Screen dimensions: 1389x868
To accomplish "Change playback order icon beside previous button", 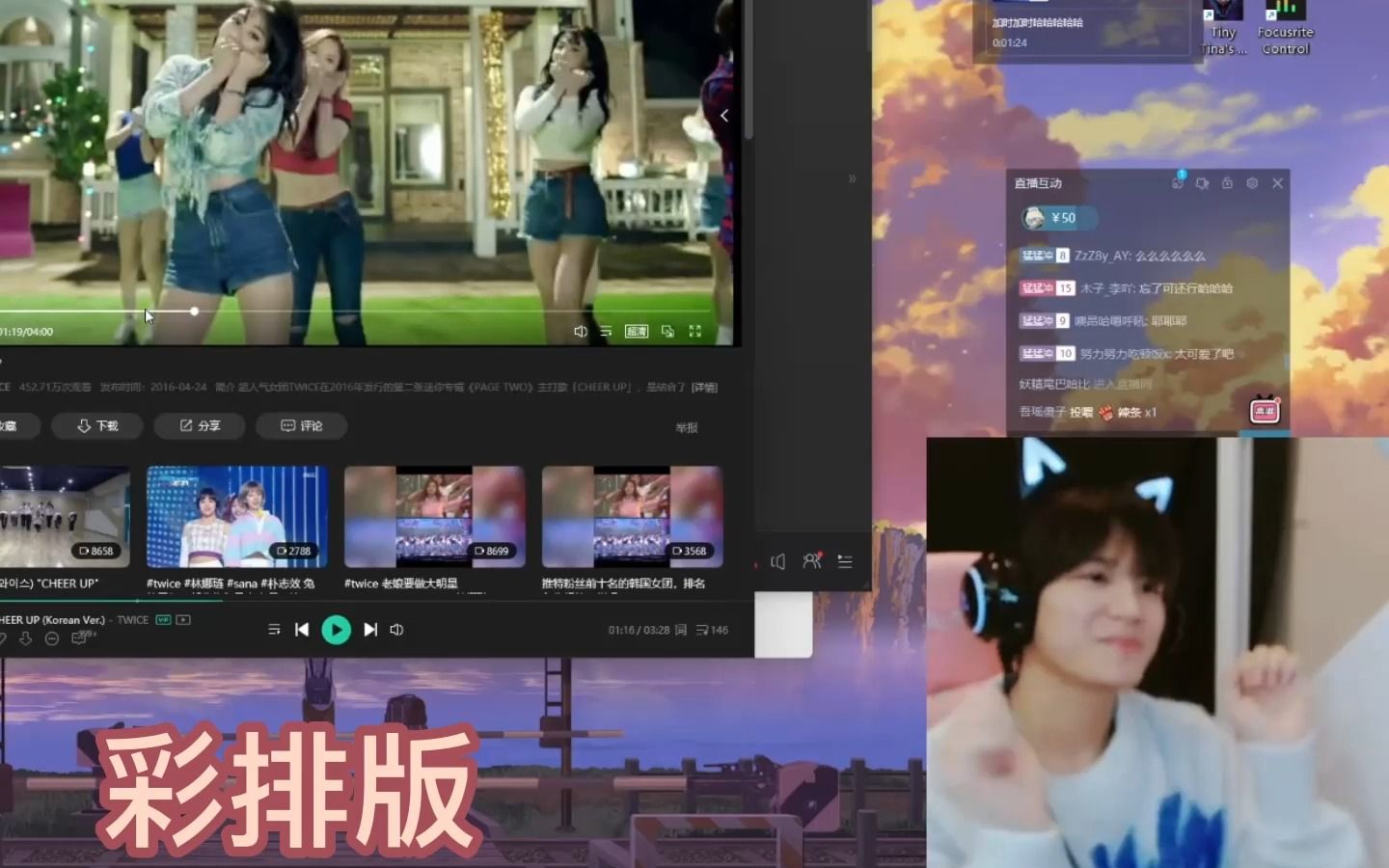I will pyautogui.click(x=274, y=630).
